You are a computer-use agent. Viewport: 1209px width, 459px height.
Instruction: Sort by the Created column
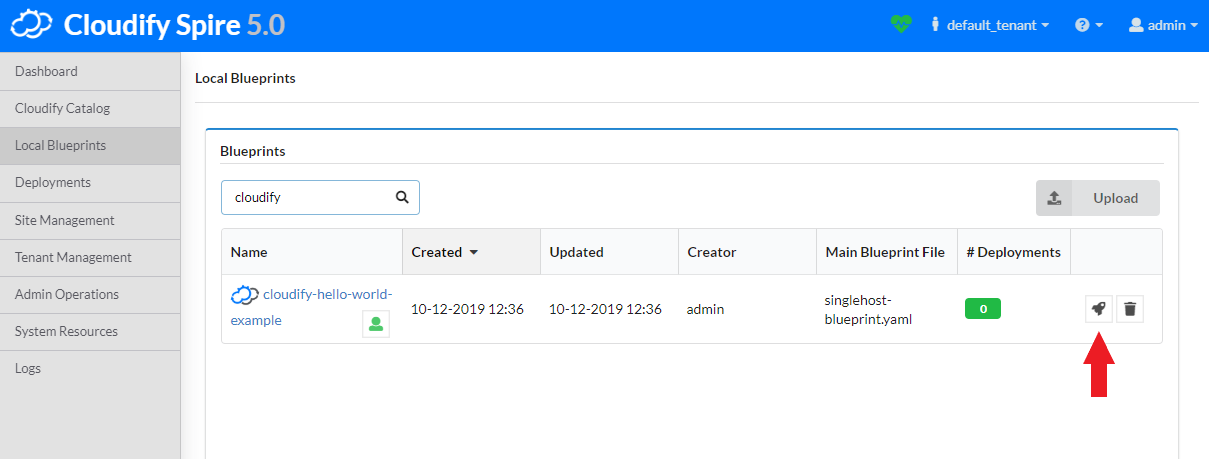[x=444, y=252]
